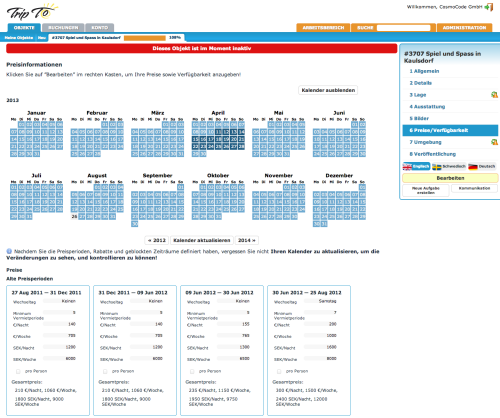The width and height of the screenshot is (500, 418).
Task: Click unshaded day 26 in August calendar
Action: pyautogui.click(x=74, y=217)
